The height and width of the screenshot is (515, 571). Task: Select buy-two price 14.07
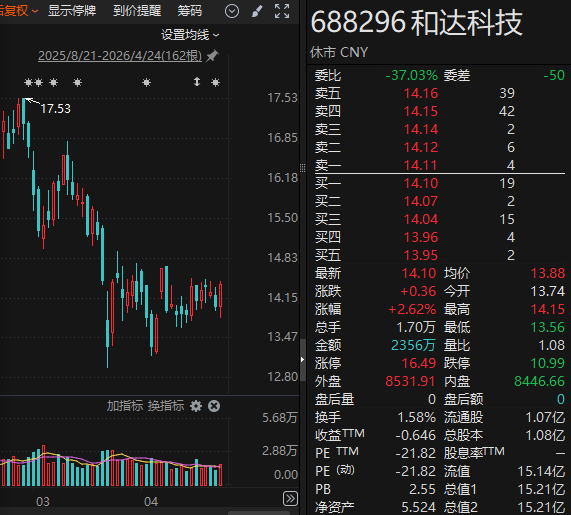(421, 201)
